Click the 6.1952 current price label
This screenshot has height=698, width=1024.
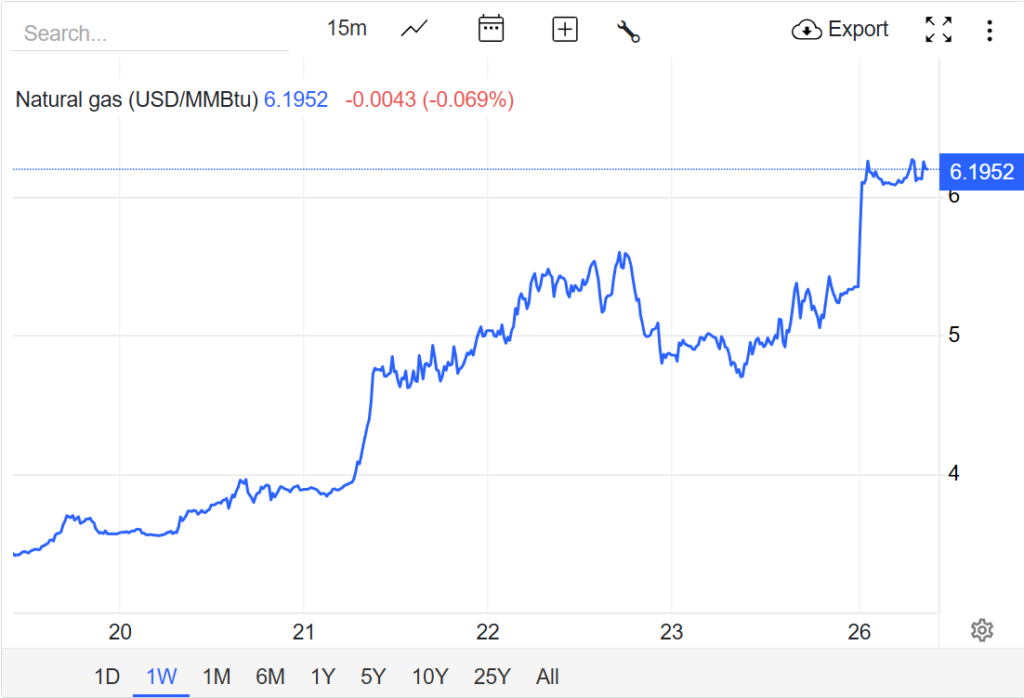click(981, 172)
